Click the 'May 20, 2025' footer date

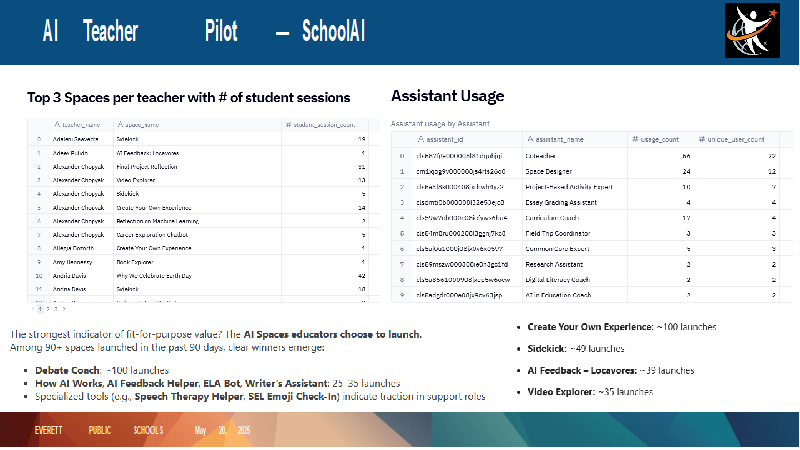[222, 430]
